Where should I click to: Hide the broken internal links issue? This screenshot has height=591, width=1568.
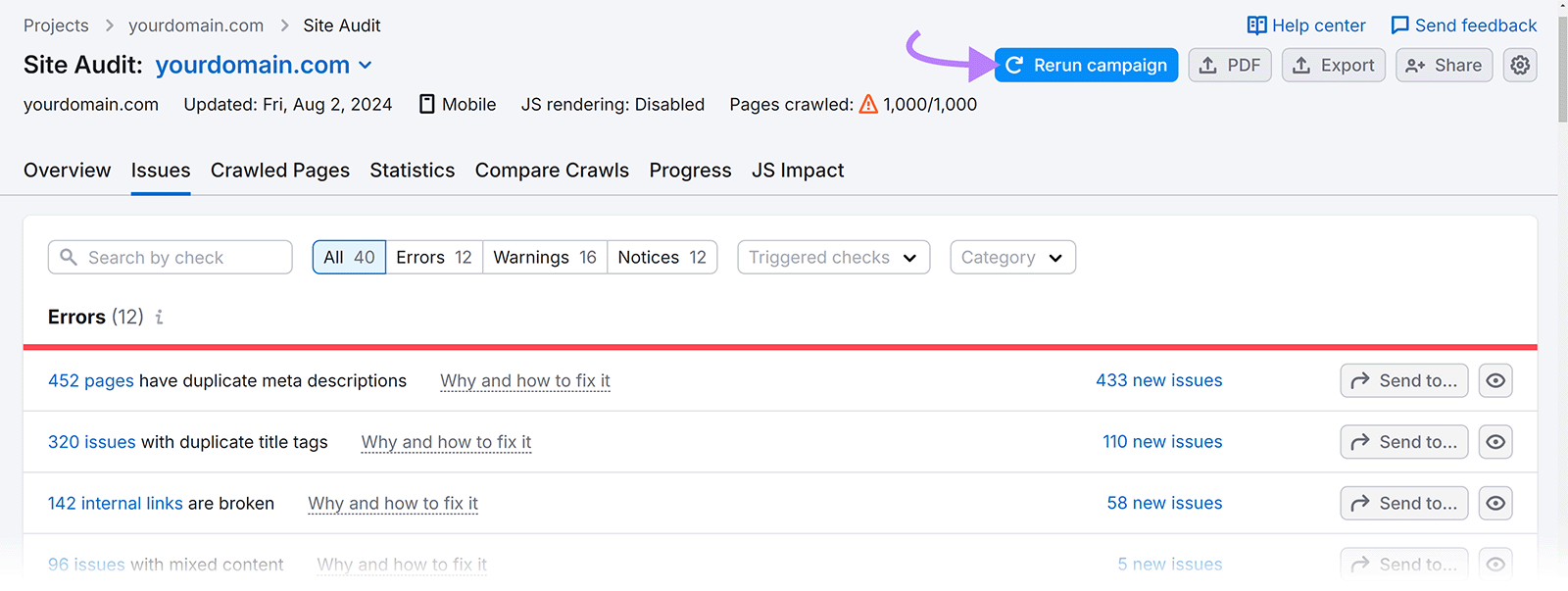coord(1495,503)
